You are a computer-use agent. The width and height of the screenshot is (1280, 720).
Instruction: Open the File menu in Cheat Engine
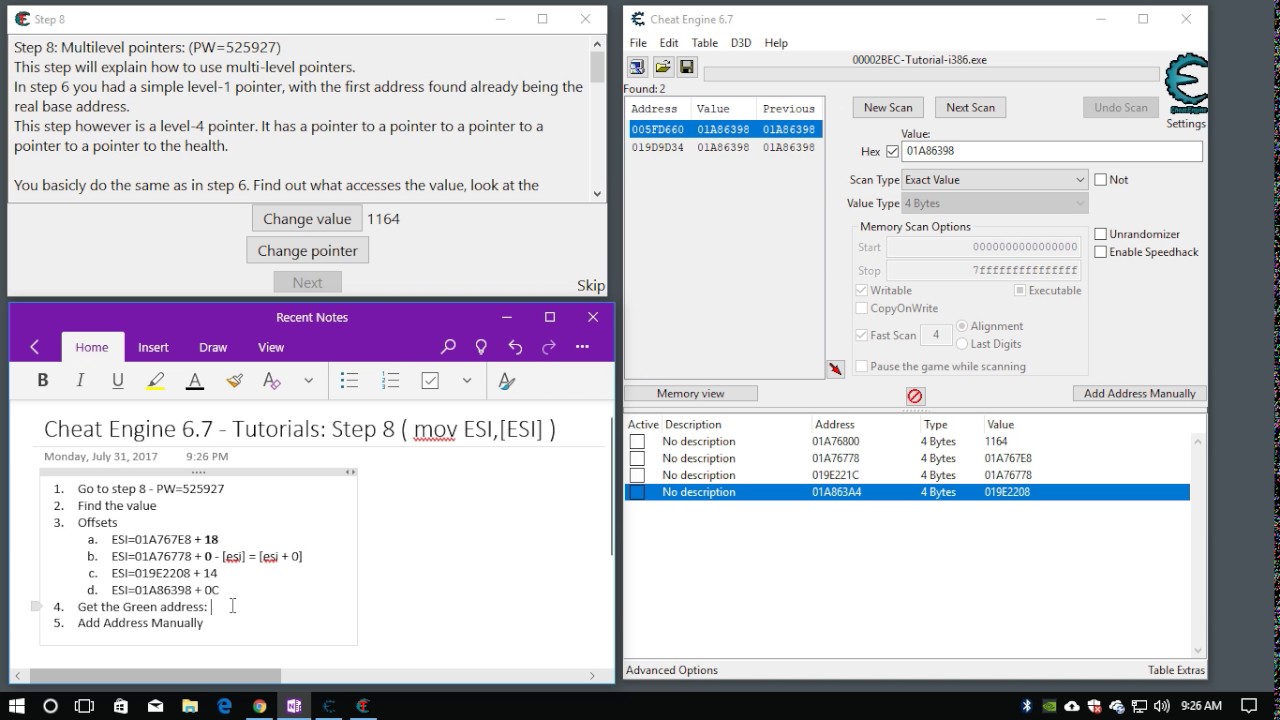(638, 43)
